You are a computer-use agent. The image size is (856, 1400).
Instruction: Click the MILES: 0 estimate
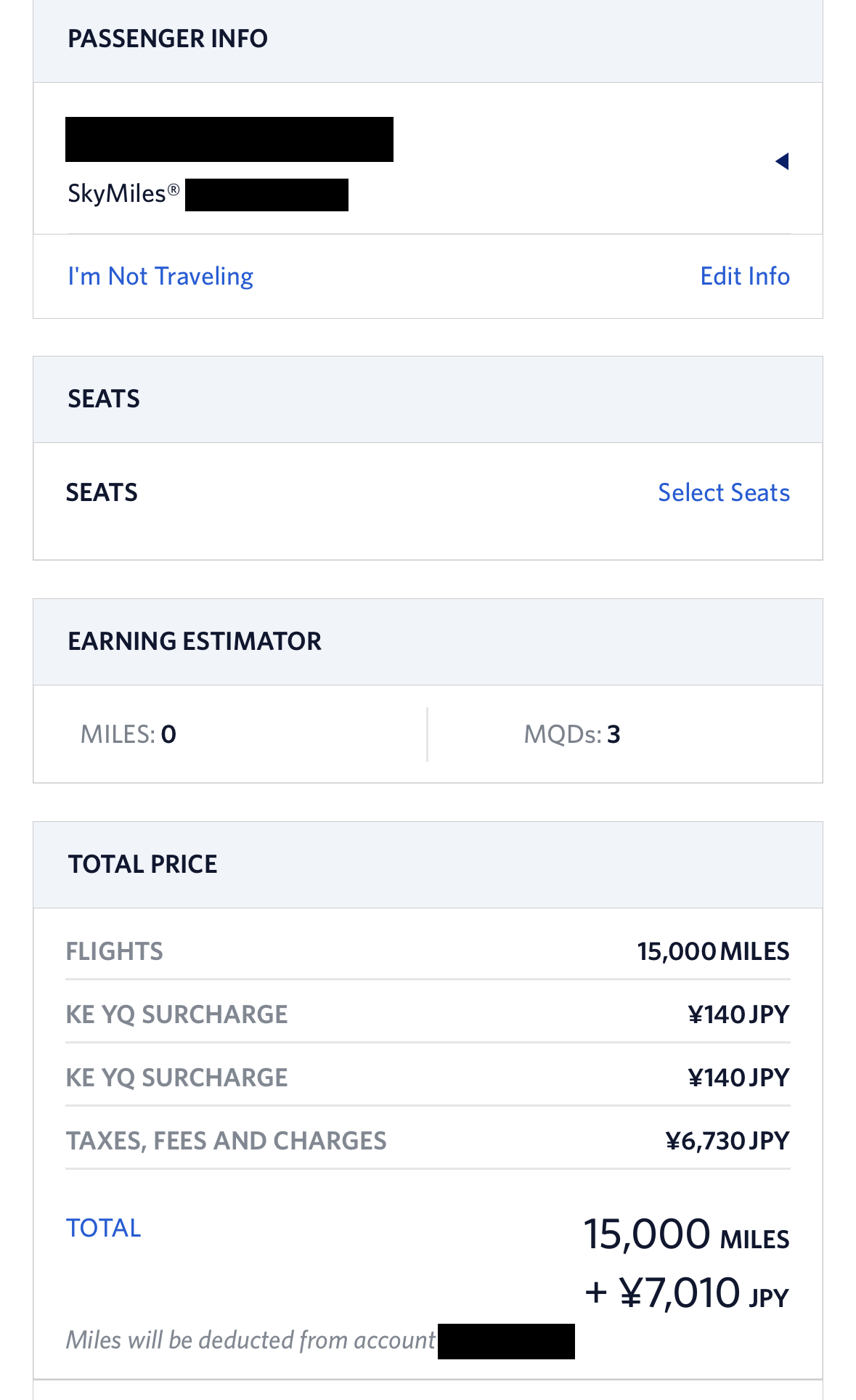[x=129, y=735]
